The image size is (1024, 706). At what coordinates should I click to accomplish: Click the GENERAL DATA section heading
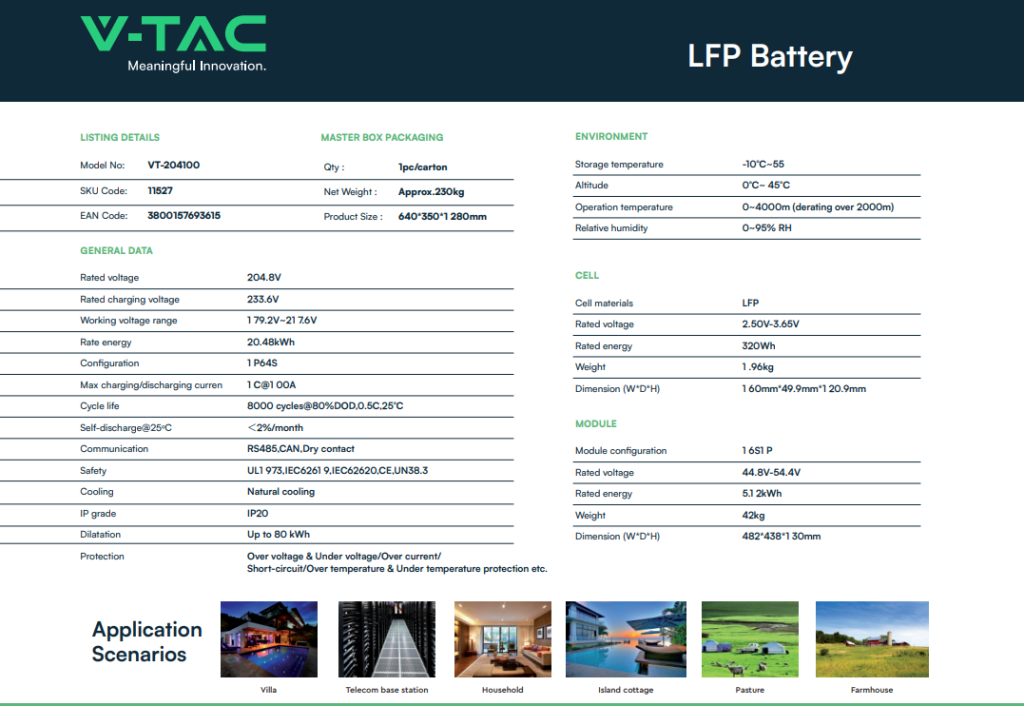pos(116,251)
